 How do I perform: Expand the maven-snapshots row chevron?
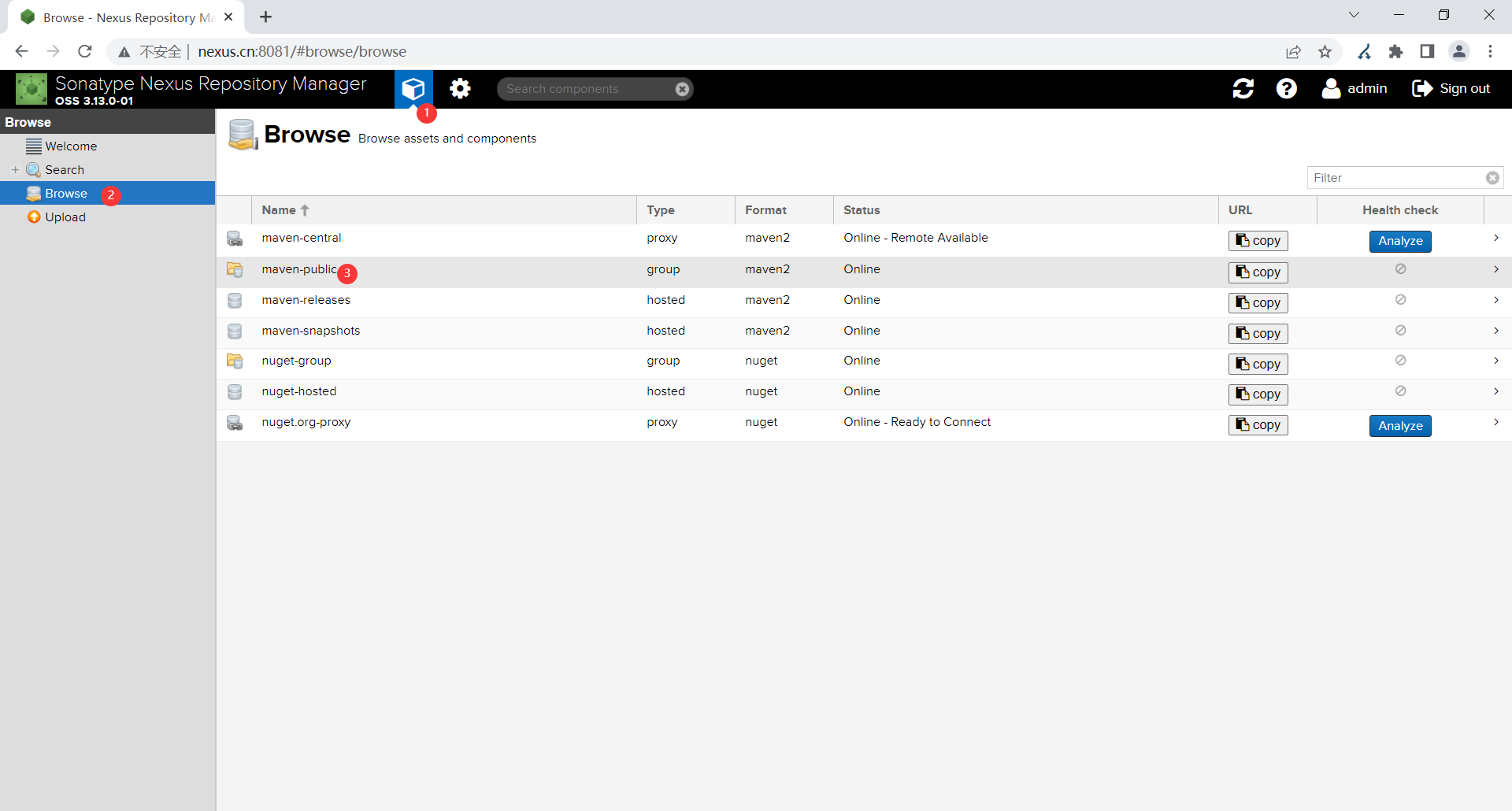pyautogui.click(x=1496, y=331)
